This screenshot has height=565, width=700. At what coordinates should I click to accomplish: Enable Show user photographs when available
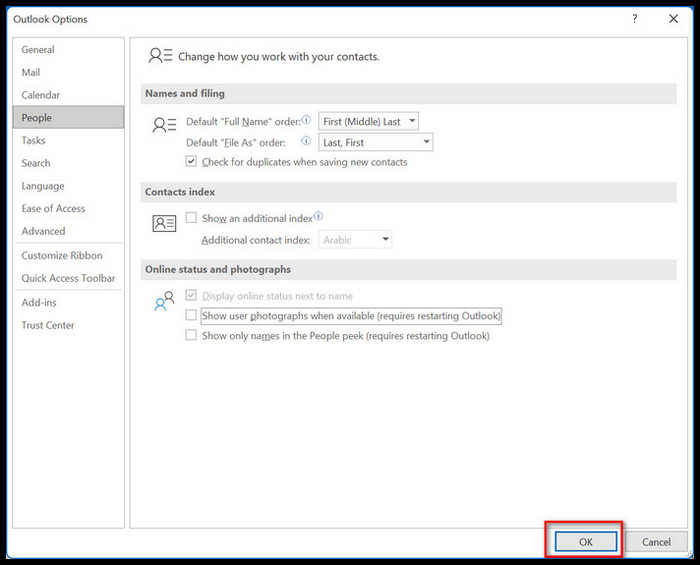tap(191, 315)
